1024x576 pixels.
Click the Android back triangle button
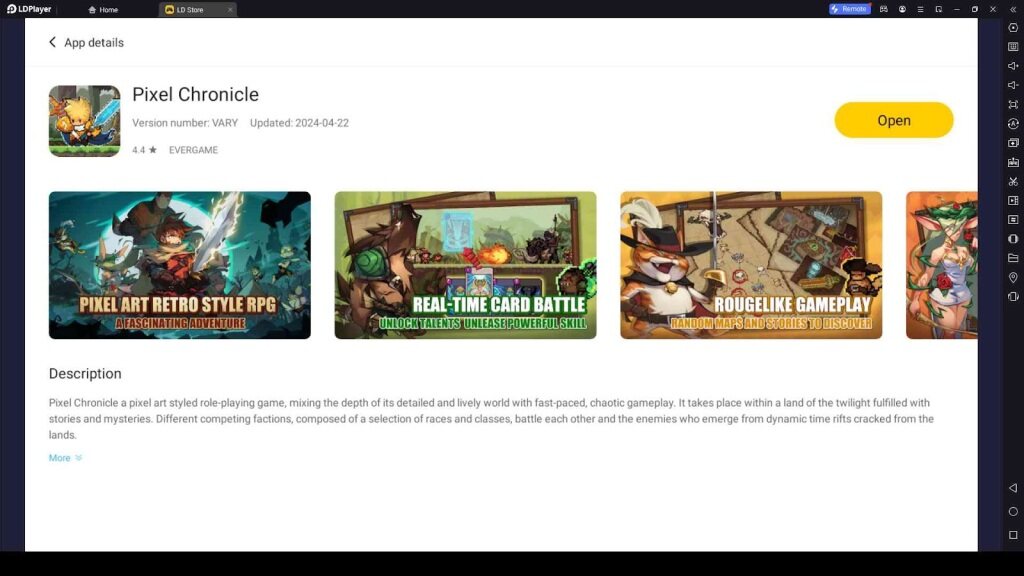tap(1013, 488)
